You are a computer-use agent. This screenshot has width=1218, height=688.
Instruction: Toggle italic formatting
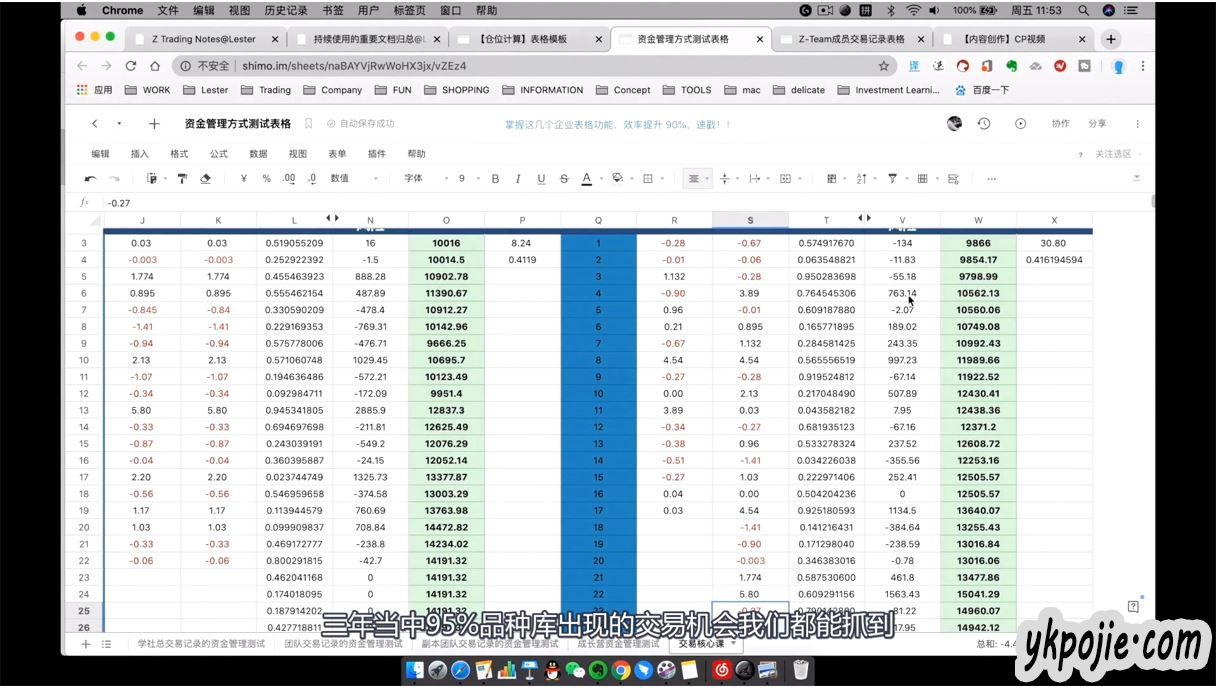point(518,179)
